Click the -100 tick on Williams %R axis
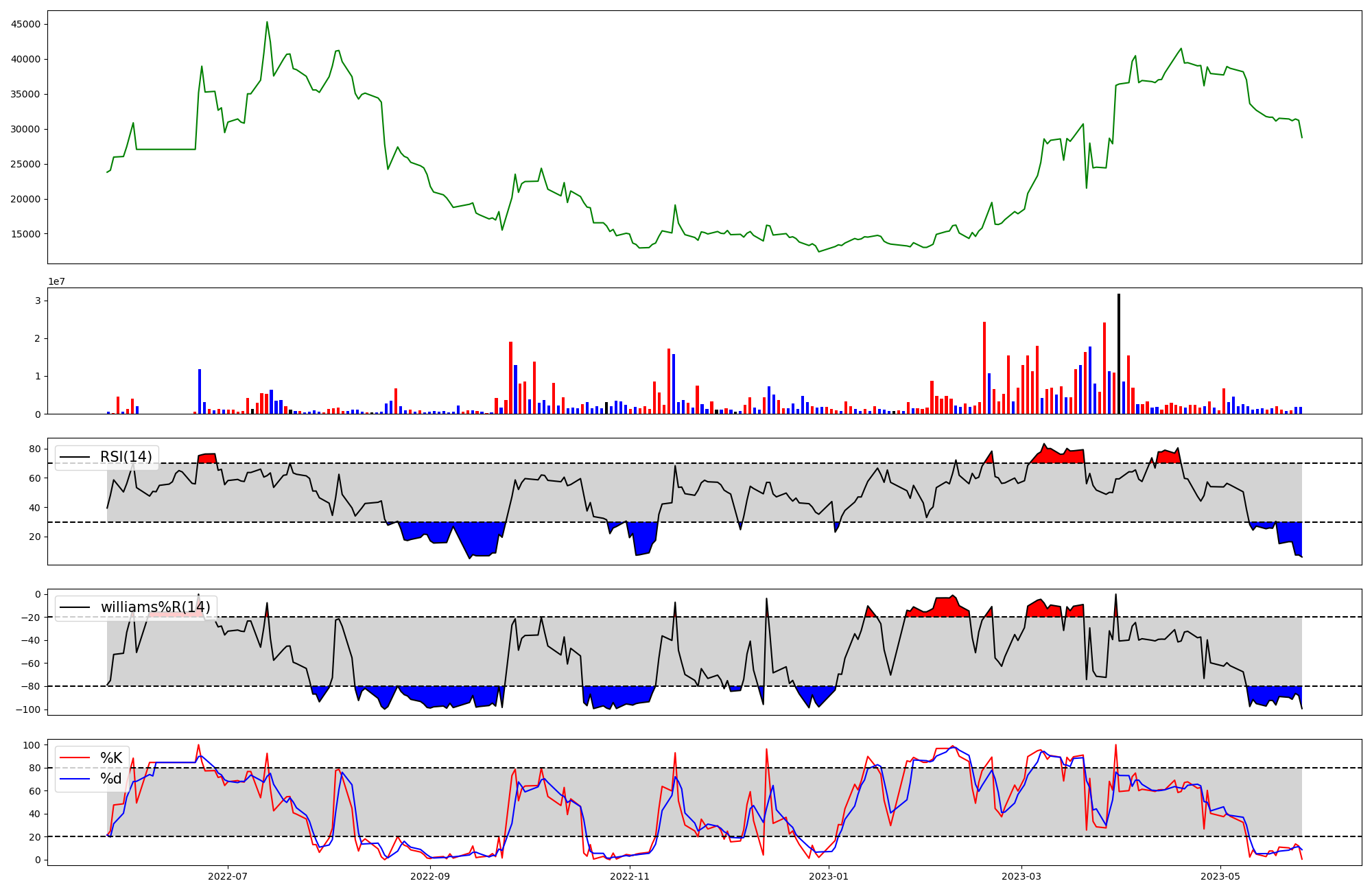 (x=29, y=709)
